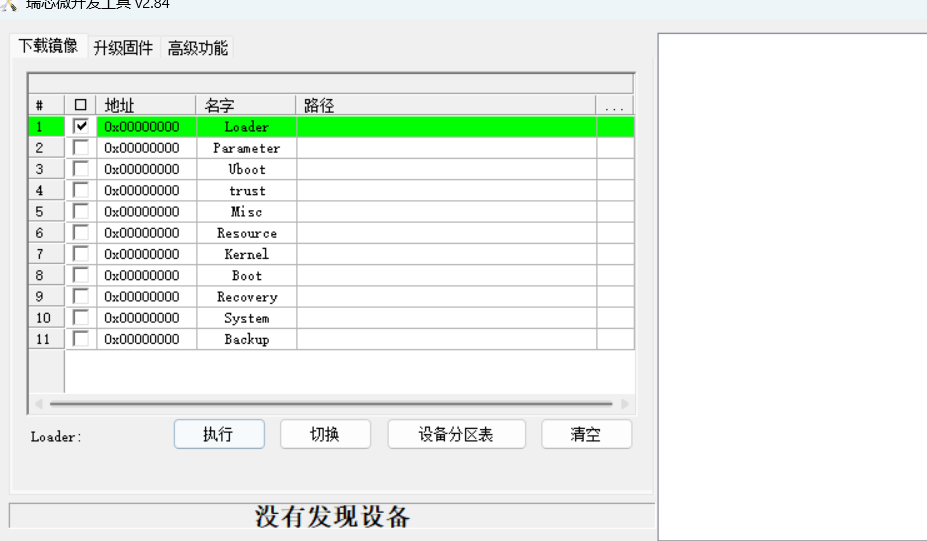927x541 pixels.
Task: Select the Recovery name cell
Action: pyautogui.click(x=246, y=297)
